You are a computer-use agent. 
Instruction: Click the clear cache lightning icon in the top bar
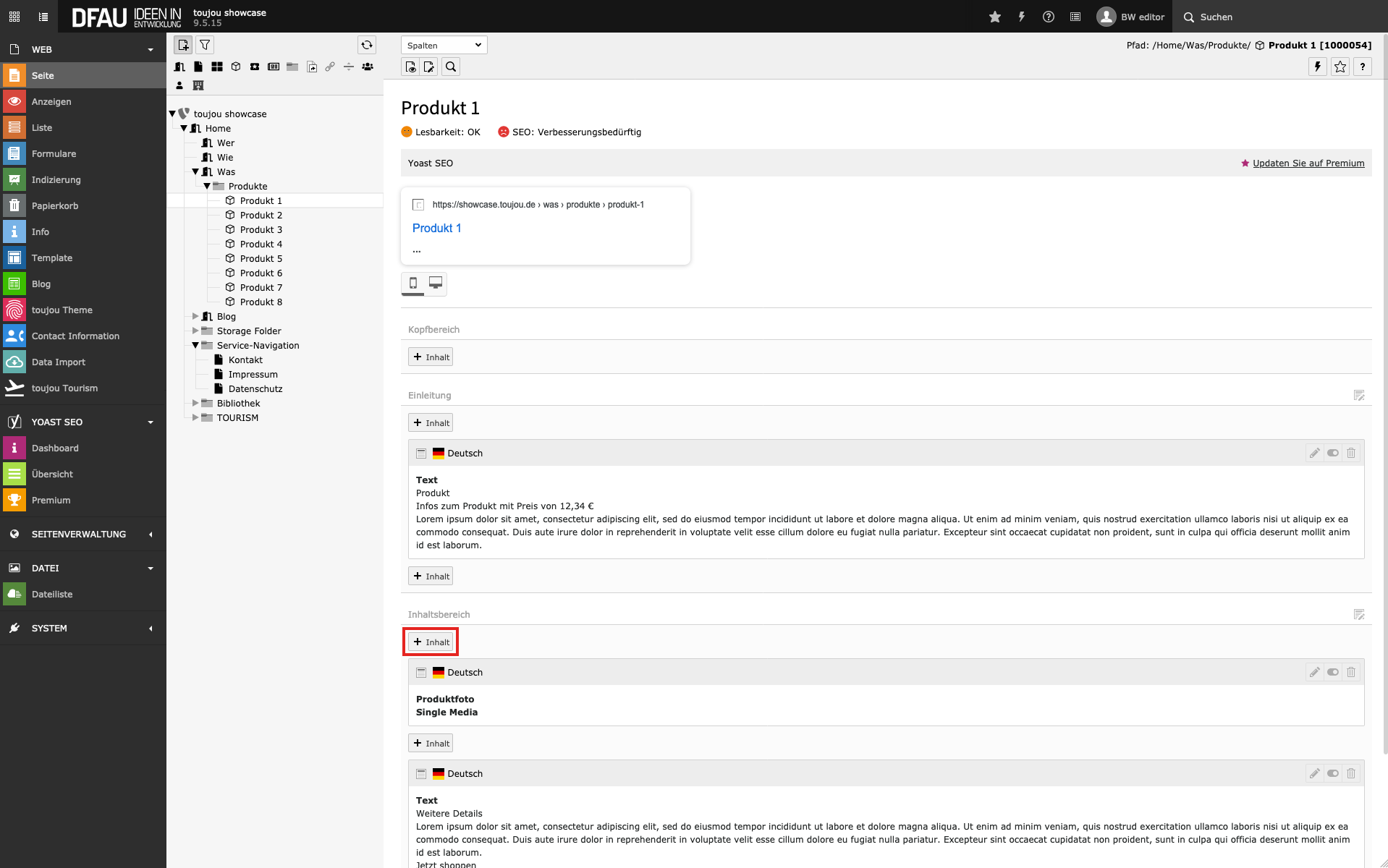point(1021,17)
